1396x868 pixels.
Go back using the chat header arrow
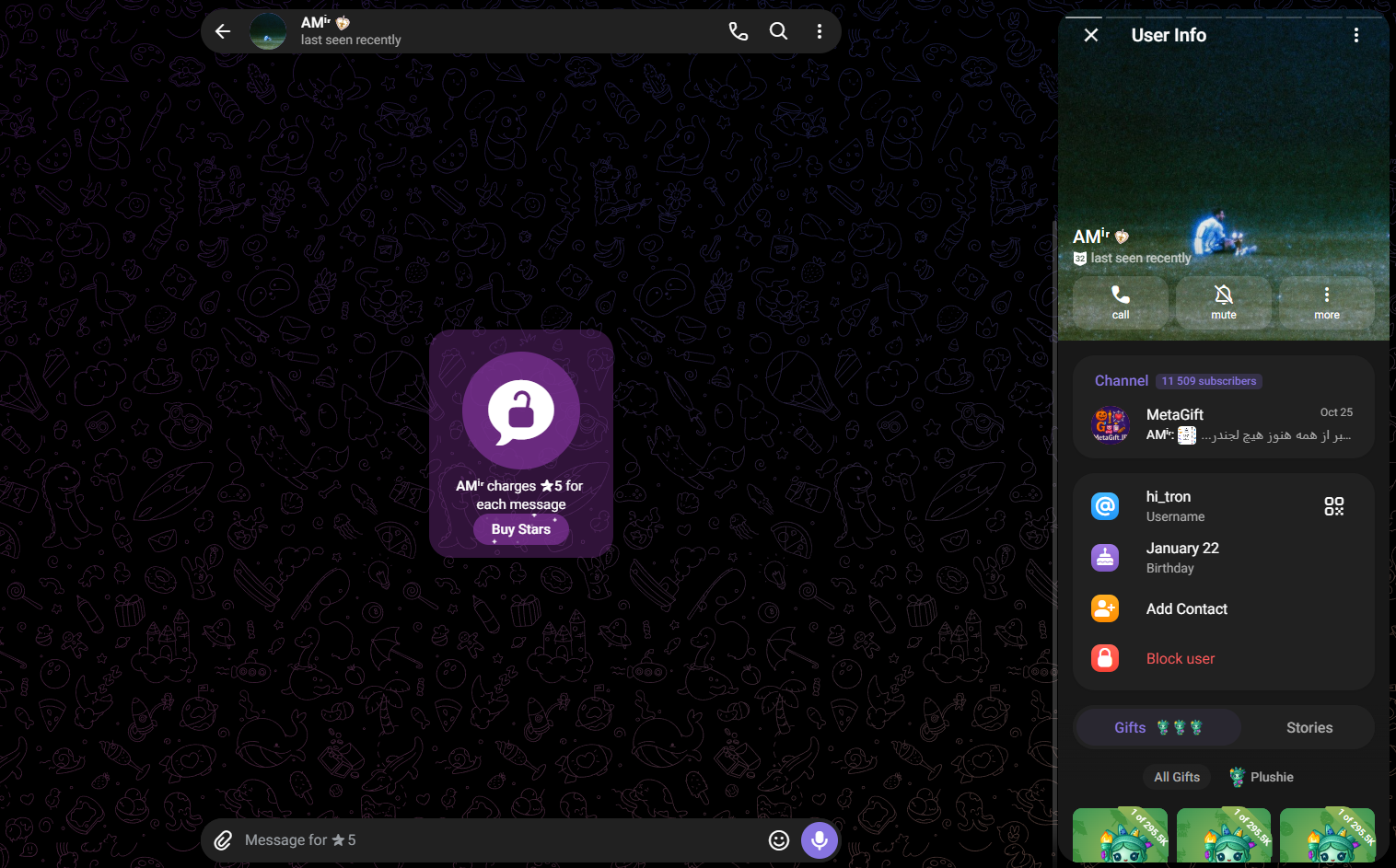coord(223,31)
